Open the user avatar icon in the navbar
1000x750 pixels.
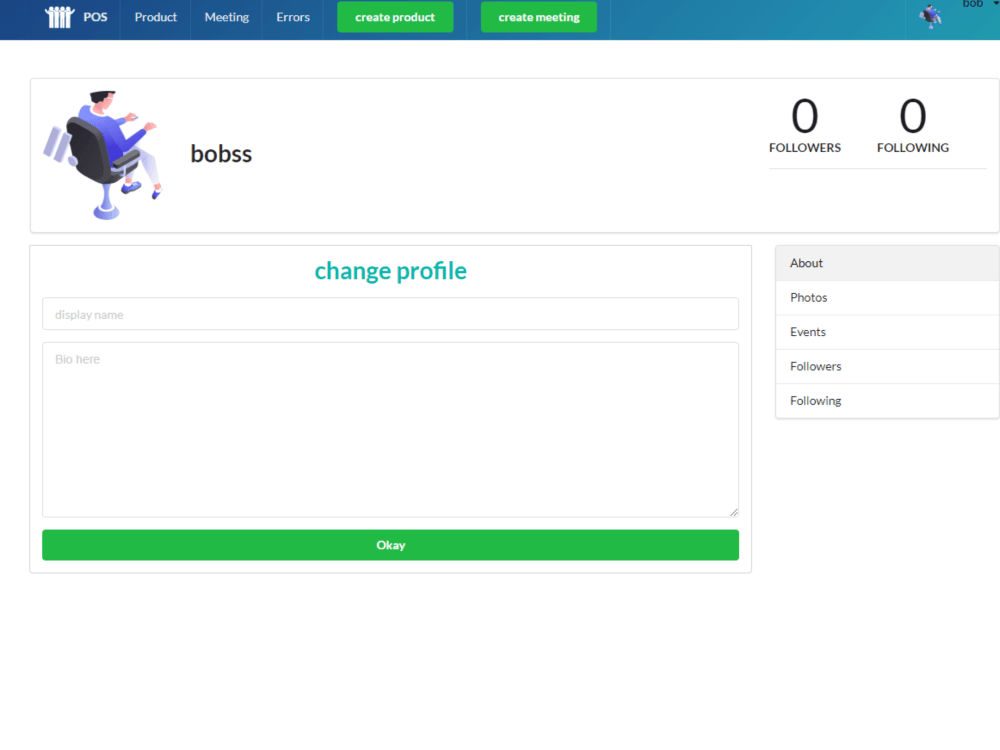tap(931, 17)
